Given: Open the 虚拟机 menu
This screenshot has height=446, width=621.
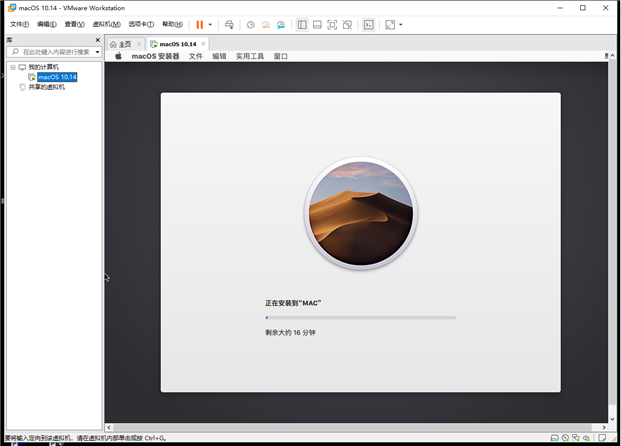Looking at the screenshot, I should pyautogui.click(x=107, y=25).
